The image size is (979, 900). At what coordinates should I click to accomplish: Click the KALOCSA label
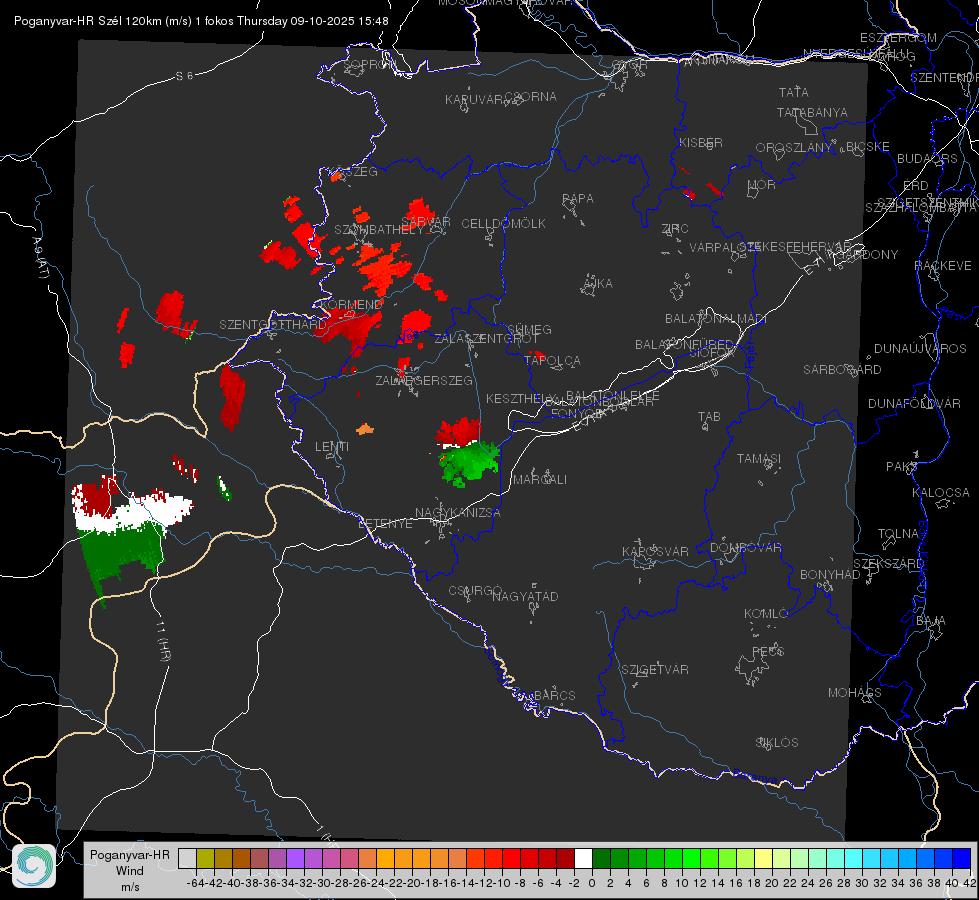coord(941,493)
